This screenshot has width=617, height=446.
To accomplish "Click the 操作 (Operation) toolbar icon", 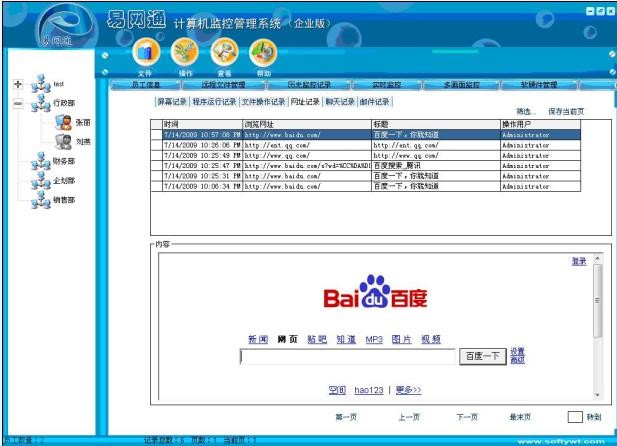I will (x=185, y=50).
